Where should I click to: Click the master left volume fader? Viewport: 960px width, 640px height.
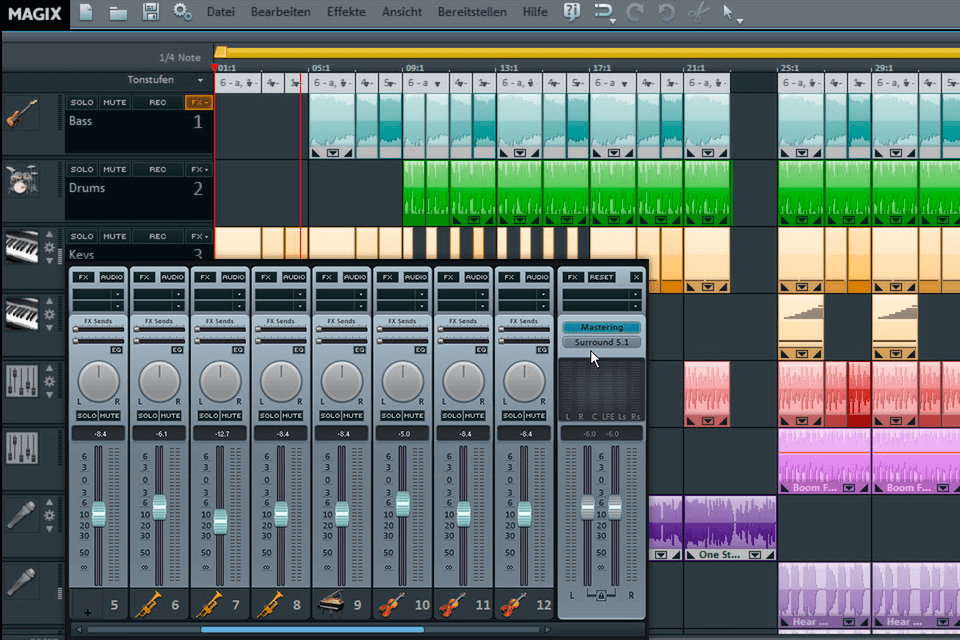(587, 507)
